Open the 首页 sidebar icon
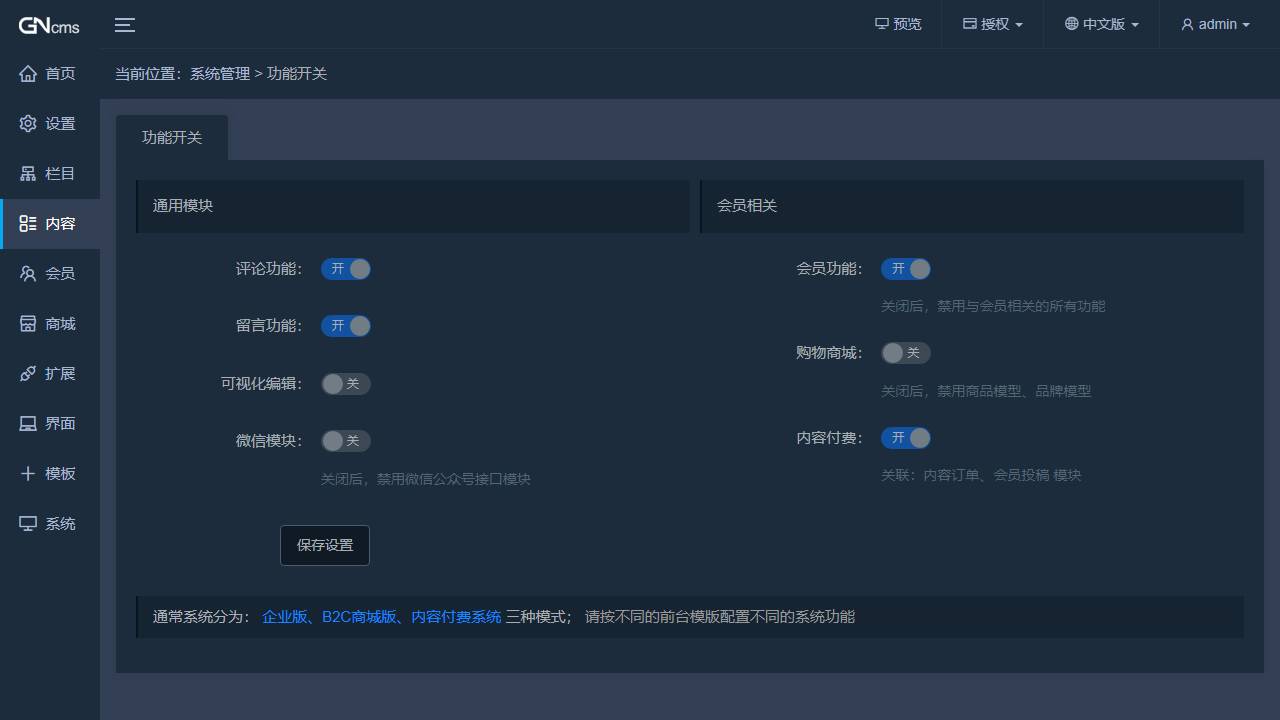The image size is (1280, 720). [27, 73]
